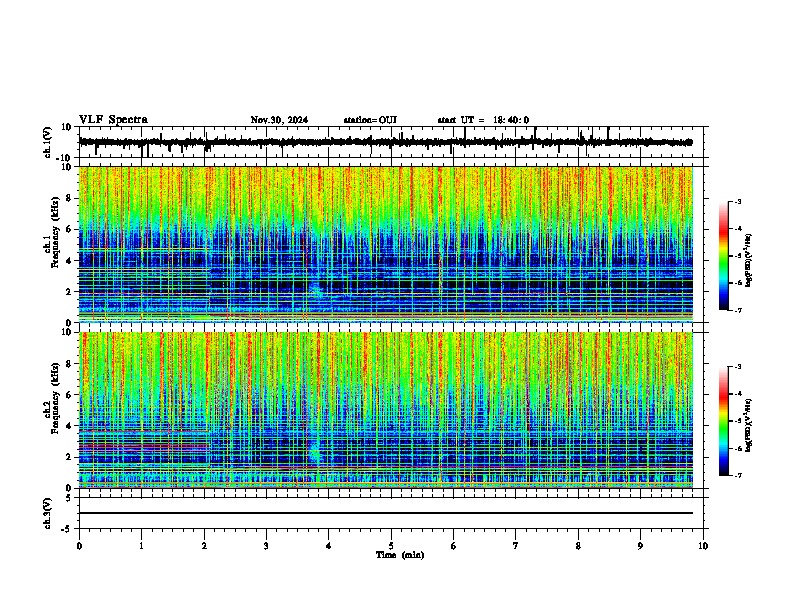Click time axis tick label "3"
This screenshot has width=792, height=612.
point(266,546)
